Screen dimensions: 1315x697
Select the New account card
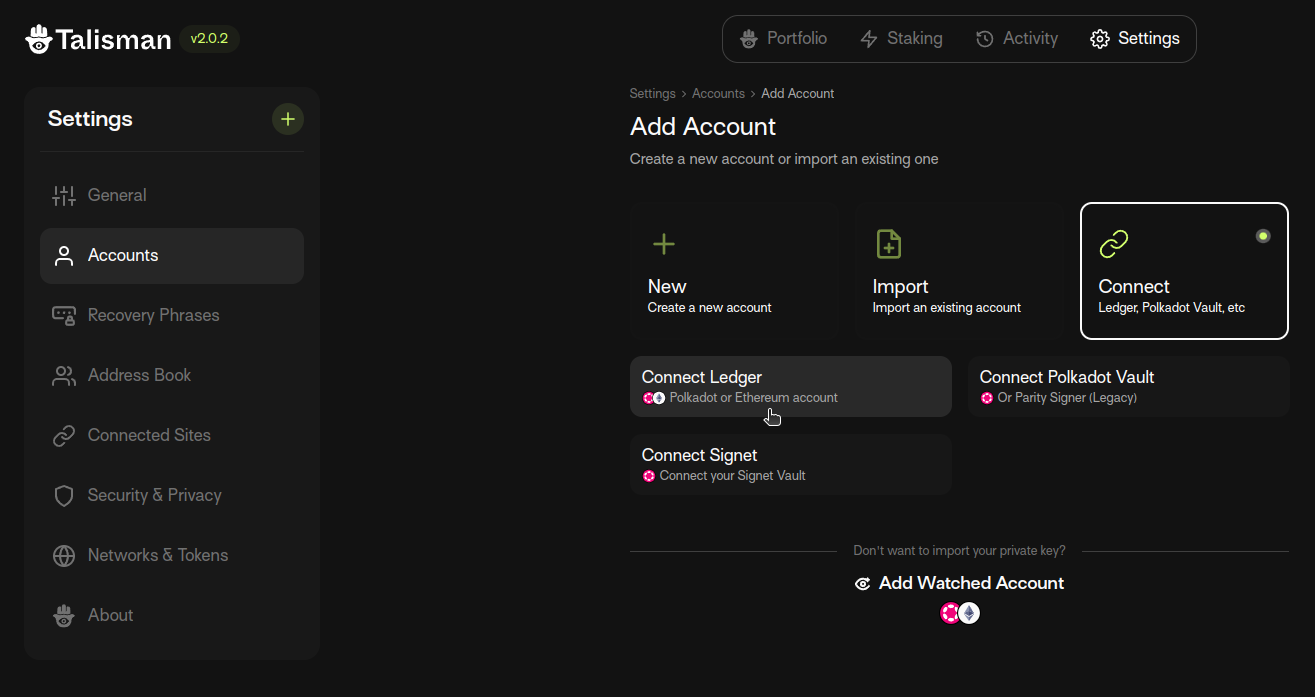[734, 271]
